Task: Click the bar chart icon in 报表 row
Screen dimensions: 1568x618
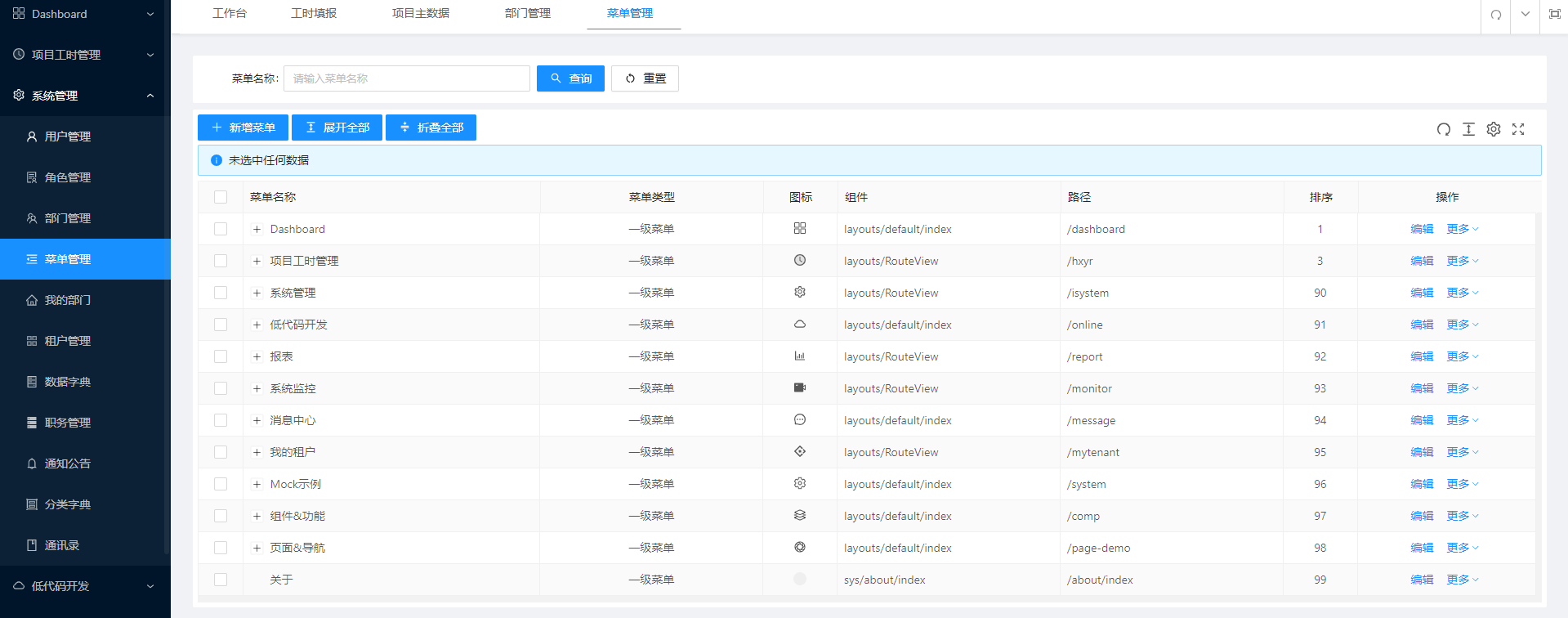Action: 800,356
